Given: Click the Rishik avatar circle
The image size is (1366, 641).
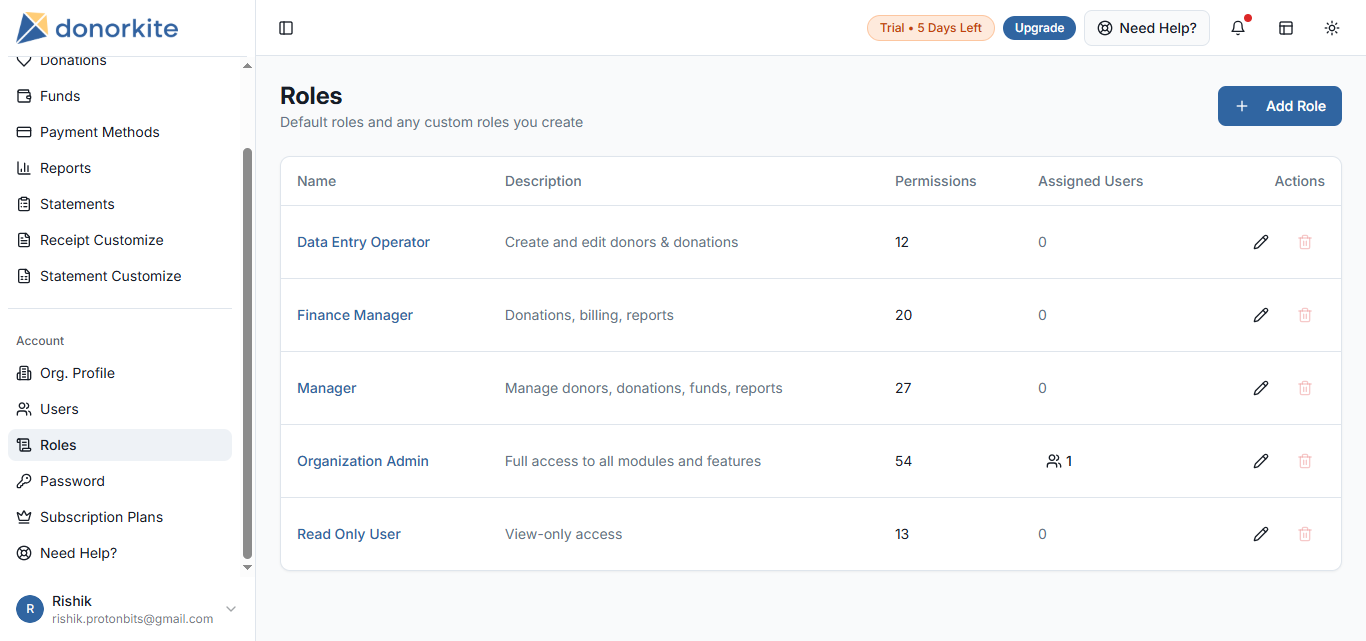Looking at the screenshot, I should point(30,609).
